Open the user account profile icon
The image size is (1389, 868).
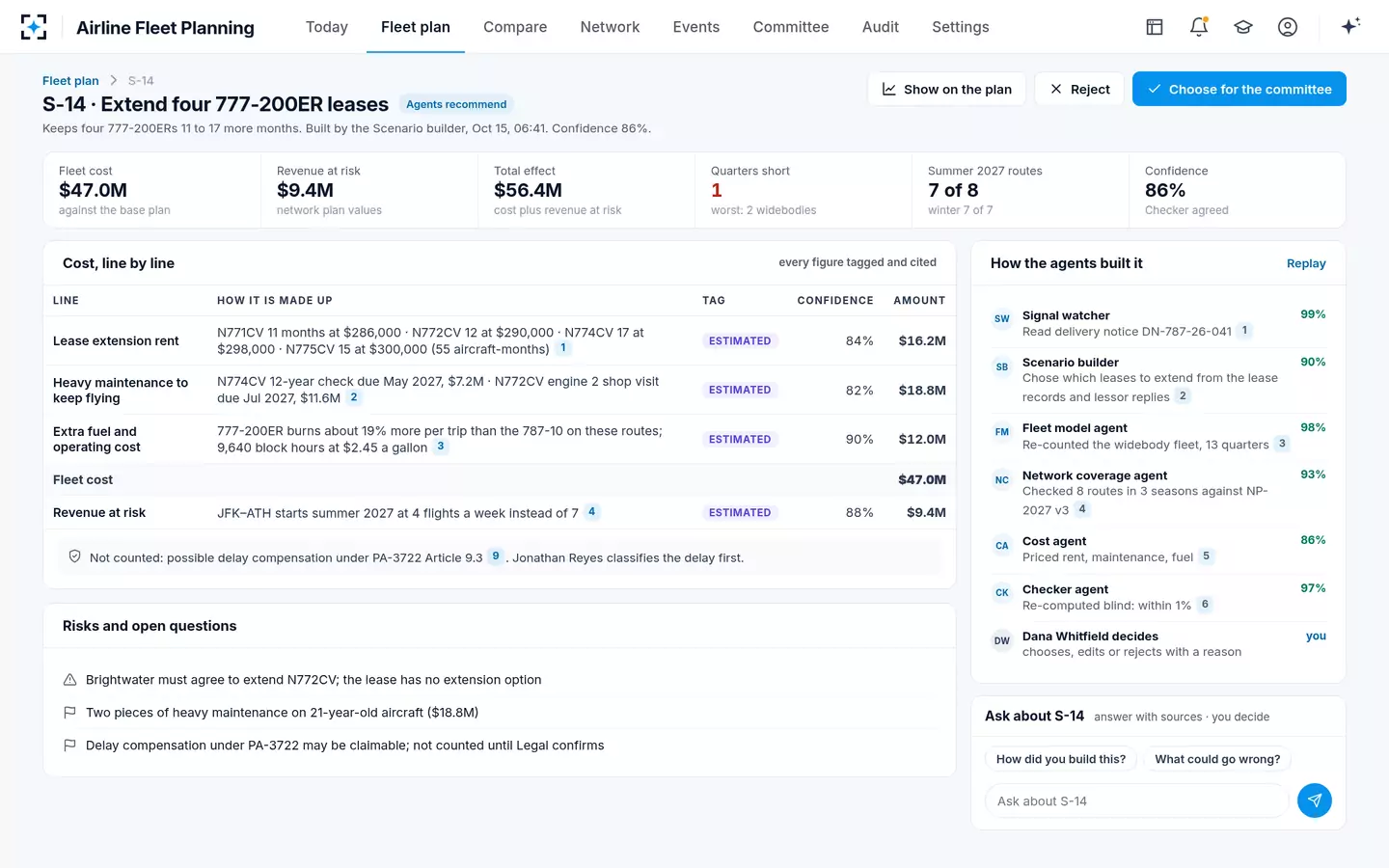coord(1288,27)
